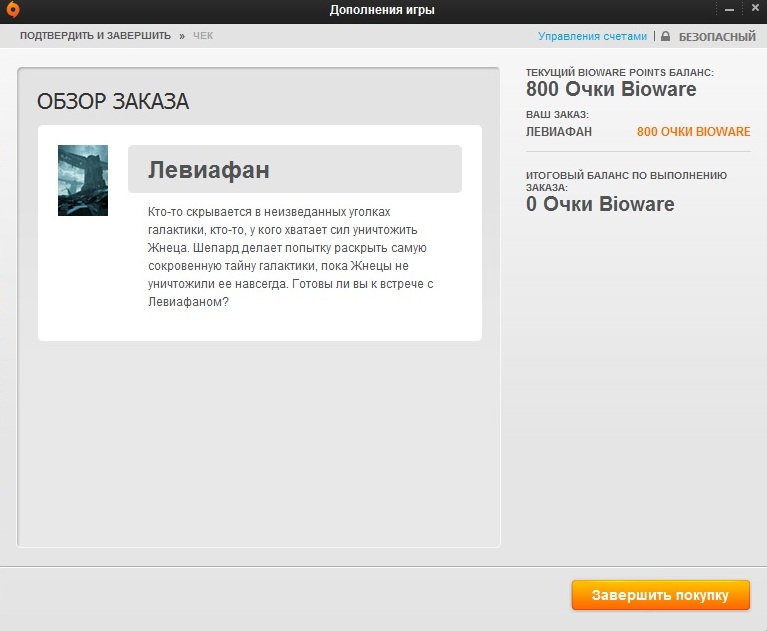The width and height of the screenshot is (767, 631).
Task: Click the ЛЕВИАФАН order line item
Action: coord(559,132)
